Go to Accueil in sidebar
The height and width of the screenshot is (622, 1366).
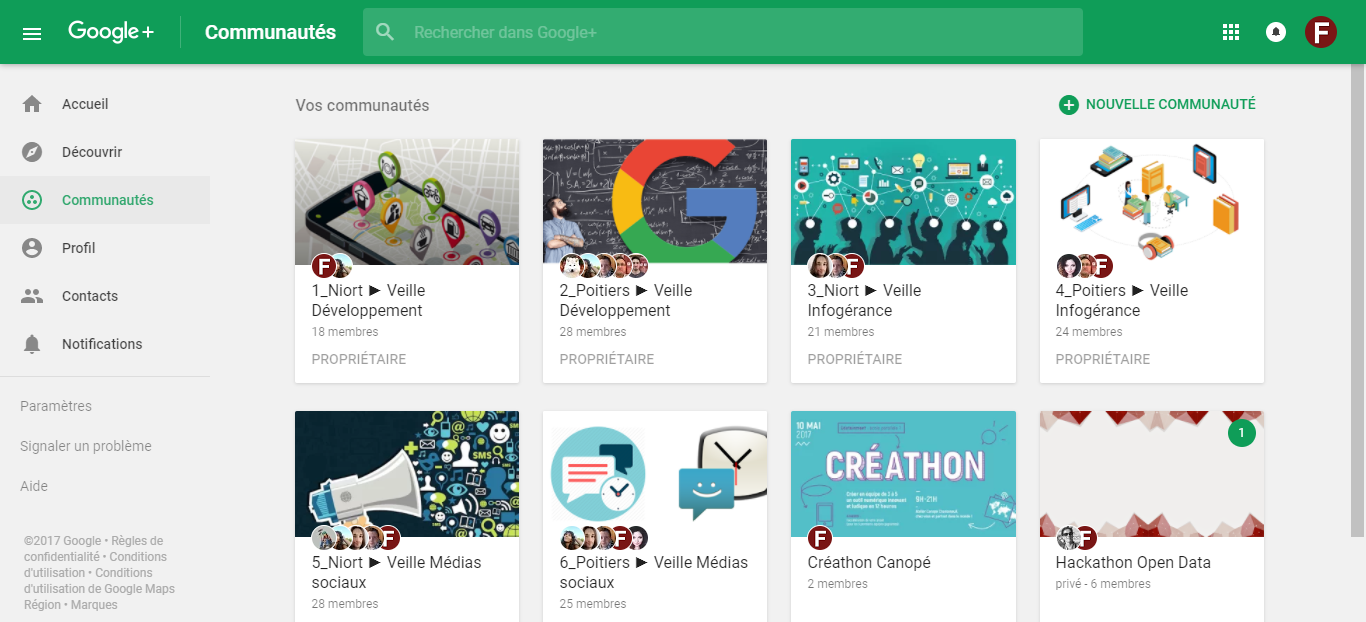[105, 104]
